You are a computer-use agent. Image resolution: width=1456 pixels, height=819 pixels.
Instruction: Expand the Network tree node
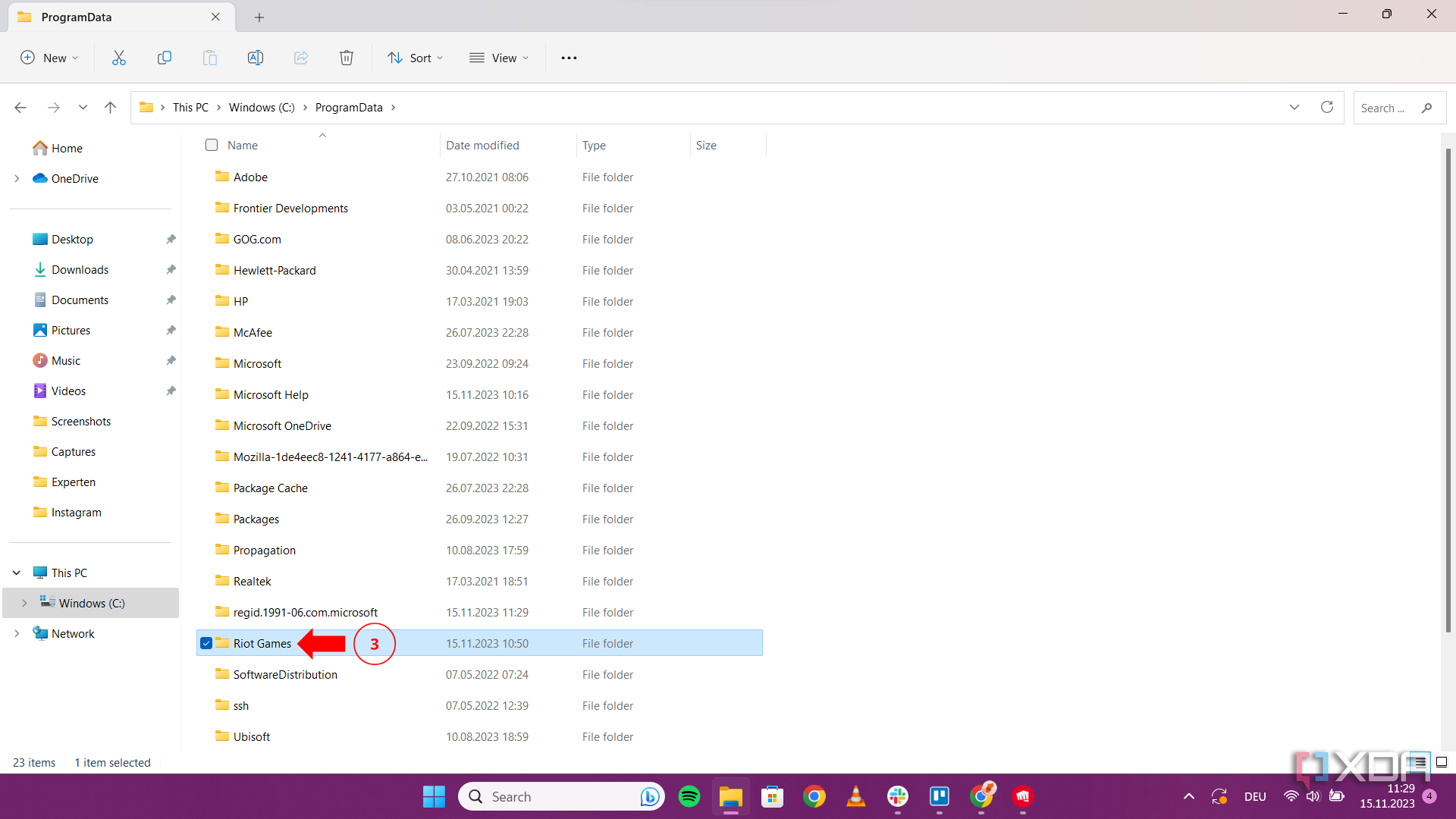coord(17,634)
